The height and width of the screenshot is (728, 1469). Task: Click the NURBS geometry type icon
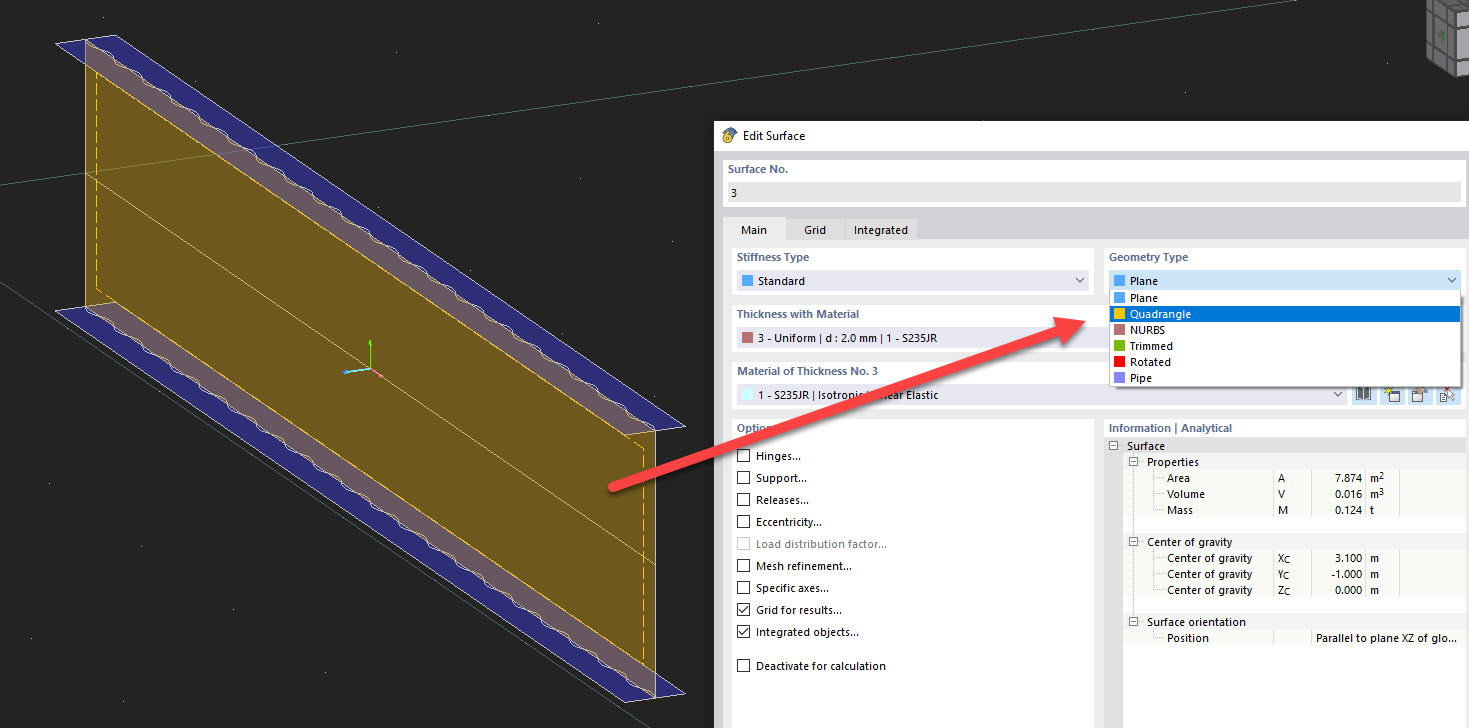(x=1118, y=329)
